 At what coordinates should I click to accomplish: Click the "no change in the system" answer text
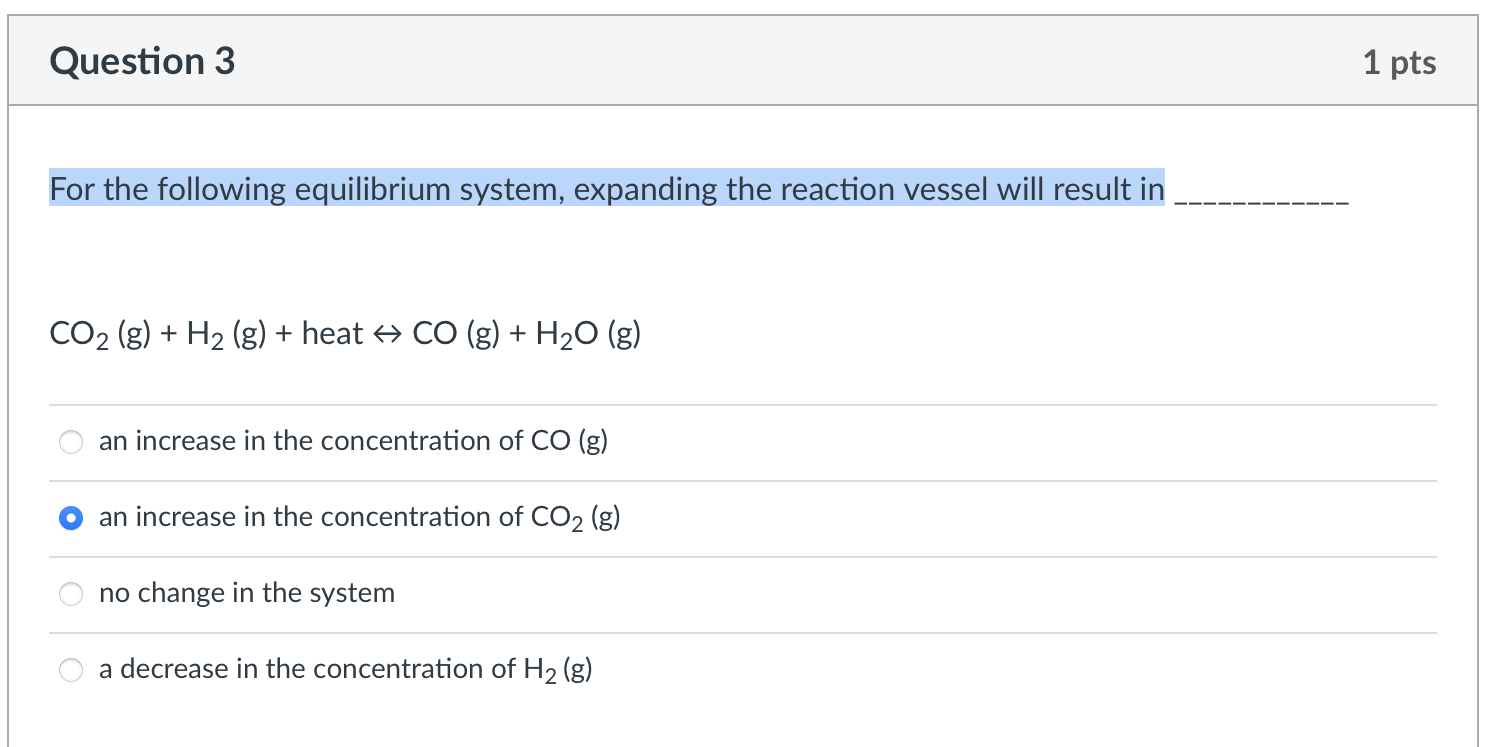coord(247,594)
